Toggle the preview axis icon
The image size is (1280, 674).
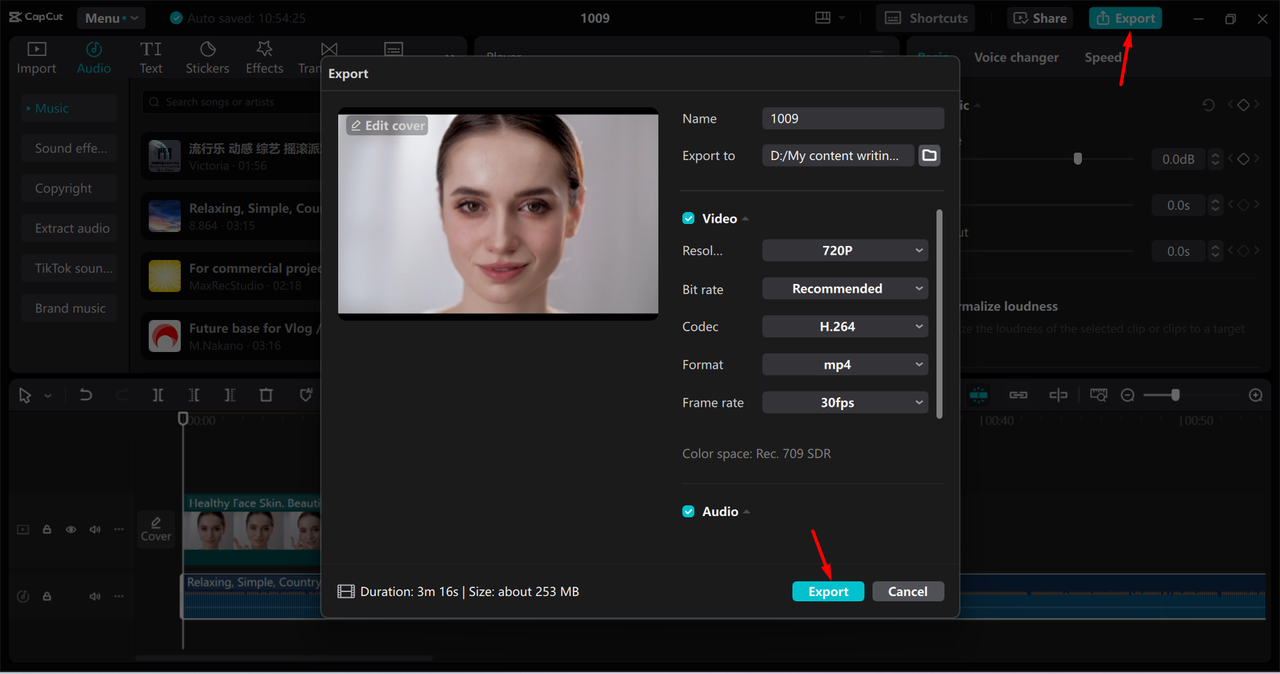pos(1058,395)
